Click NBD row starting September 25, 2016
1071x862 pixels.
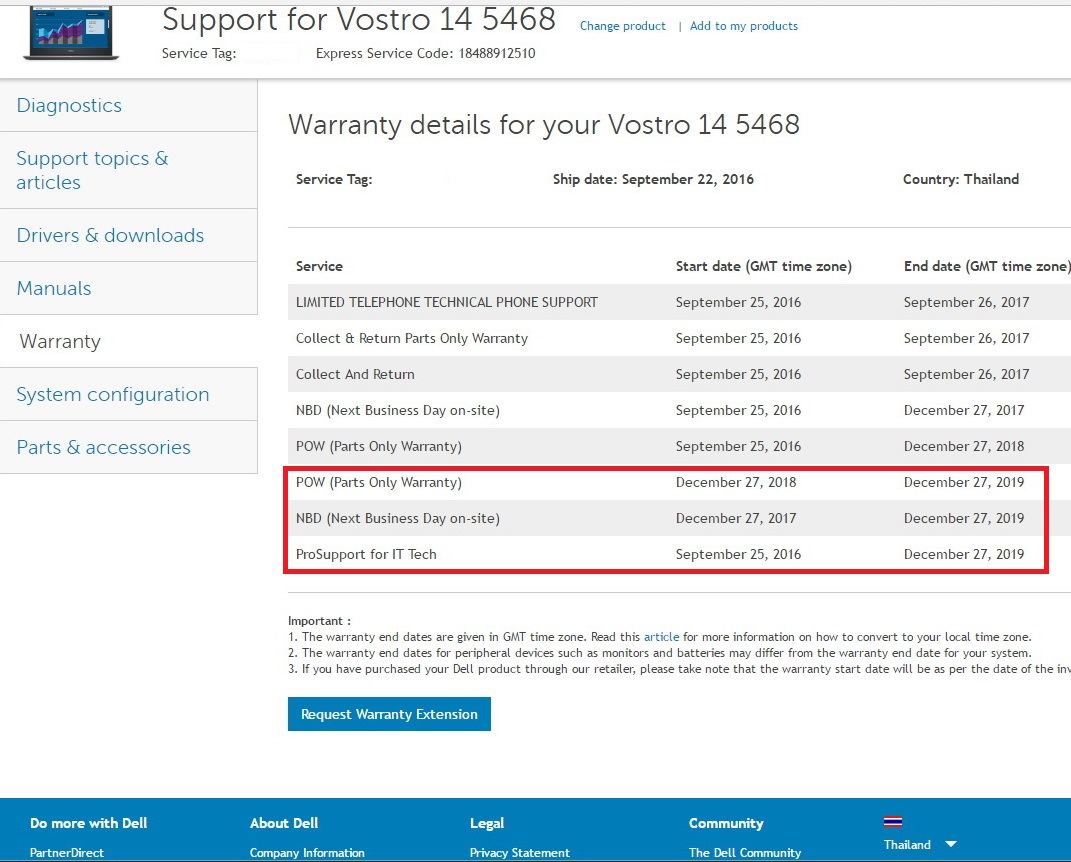tap(680, 411)
